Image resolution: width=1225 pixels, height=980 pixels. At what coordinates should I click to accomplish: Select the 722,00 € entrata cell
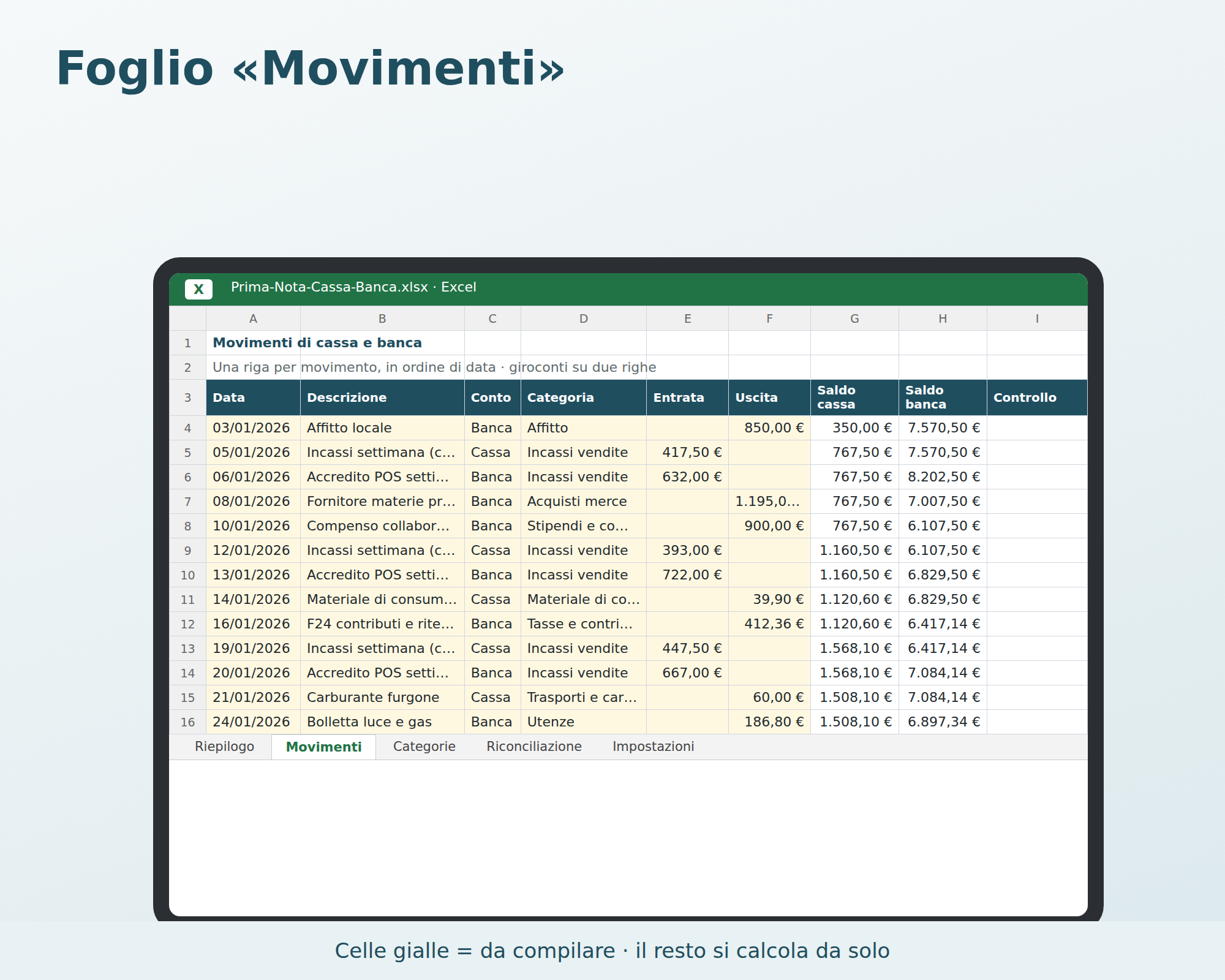(x=687, y=575)
